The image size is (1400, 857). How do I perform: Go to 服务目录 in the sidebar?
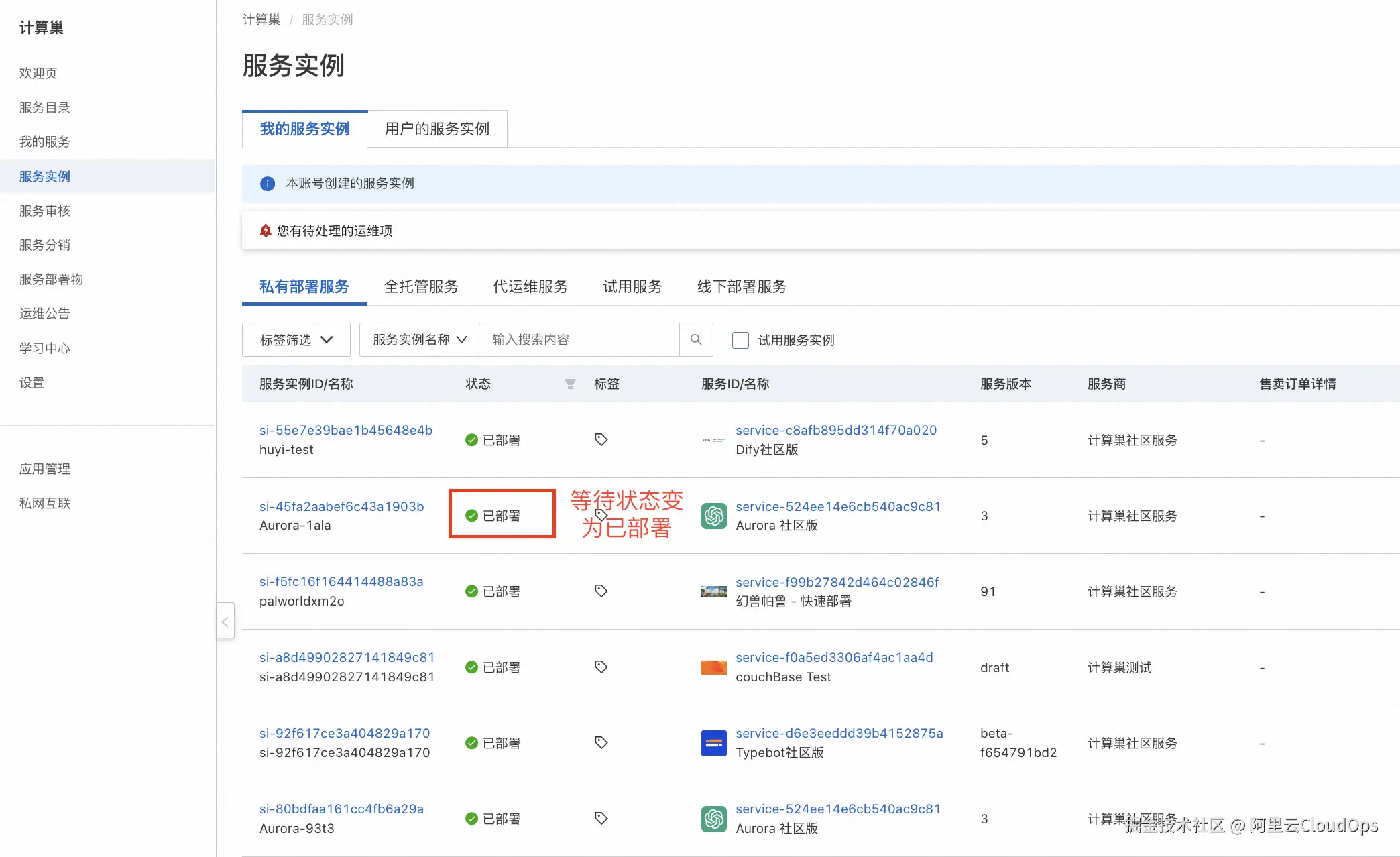(44, 107)
